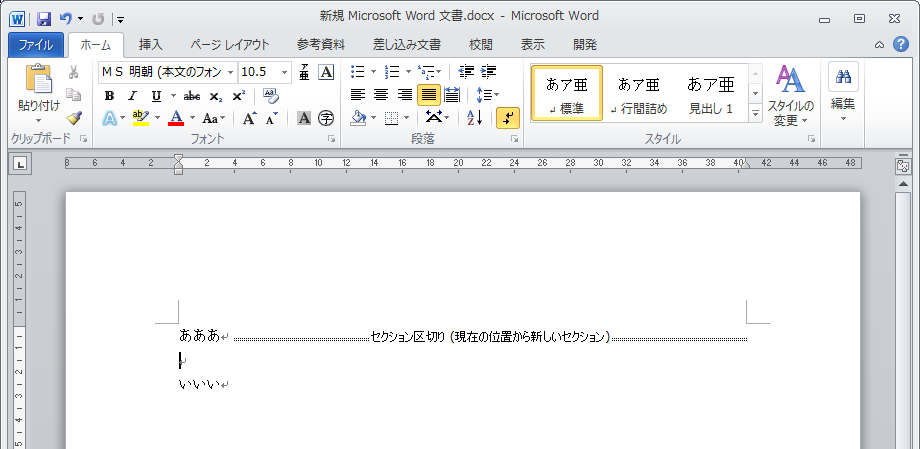Image resolution: width=920 pixels, height=449 pixels.
Task: Switch to the ページ レイアウト tab
Action: coord(230,44)
